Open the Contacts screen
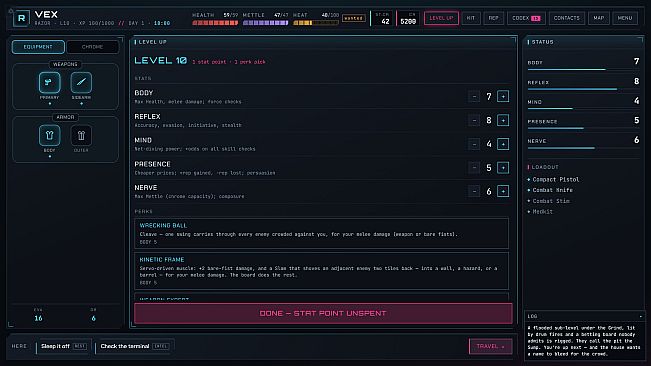This screenshot has width=651, height=366. pos(566,18)
